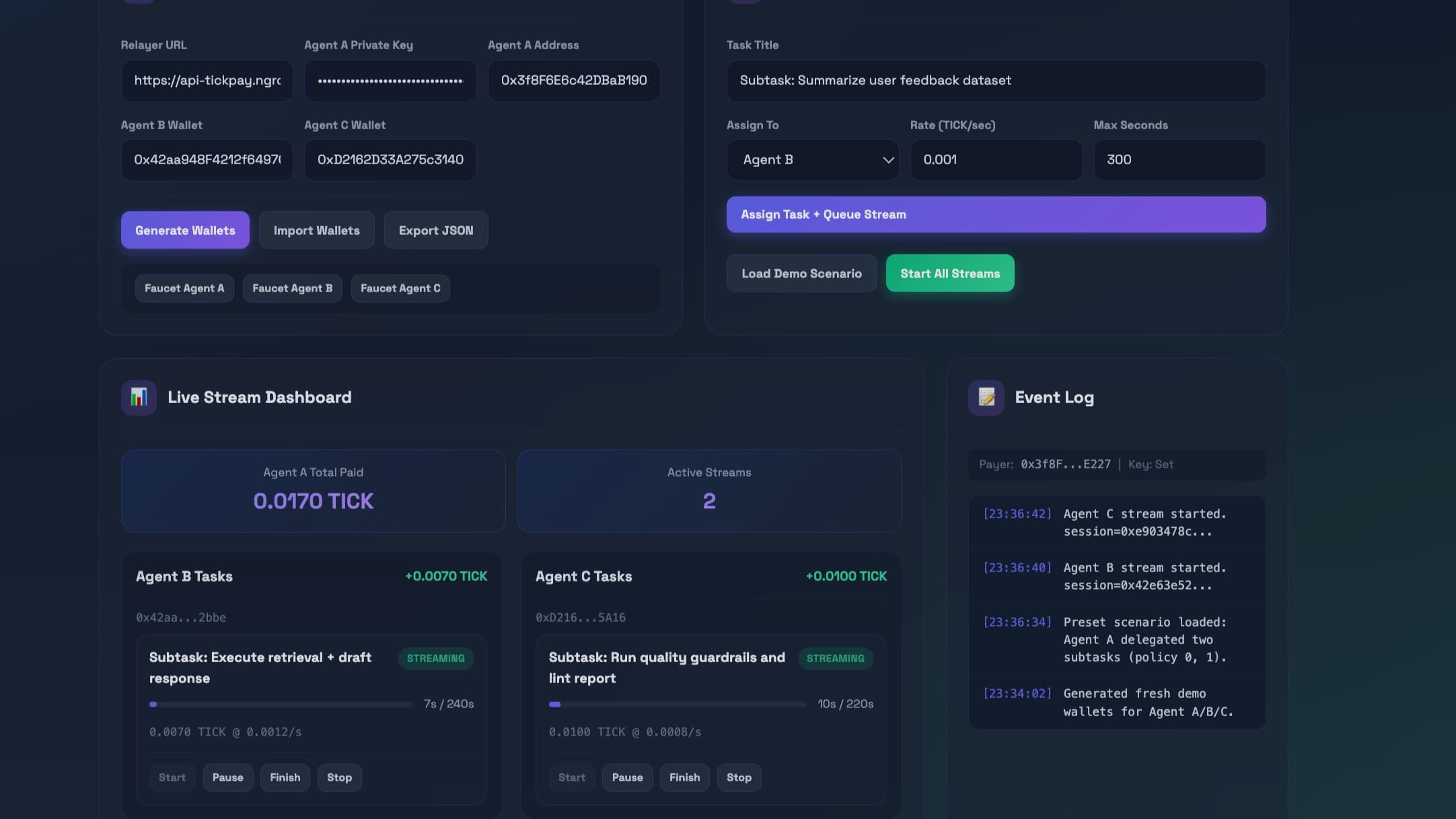The height and width of the screenshot is (819, 1456).
Task: Open the Assign To dropdown chevron
Action: [x=887, y=160]
